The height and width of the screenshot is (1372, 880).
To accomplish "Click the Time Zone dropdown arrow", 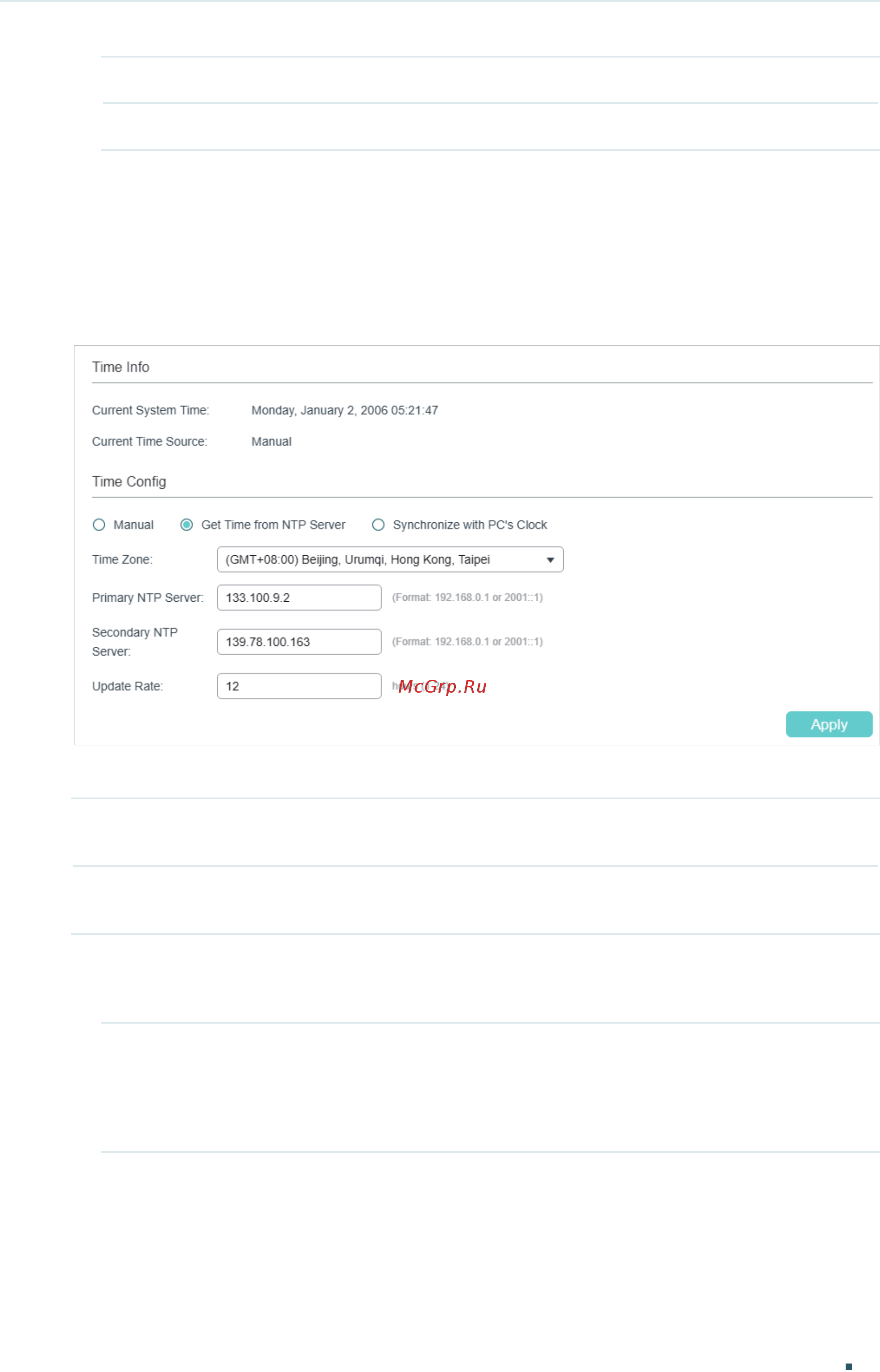I will [x=550, y=560].
